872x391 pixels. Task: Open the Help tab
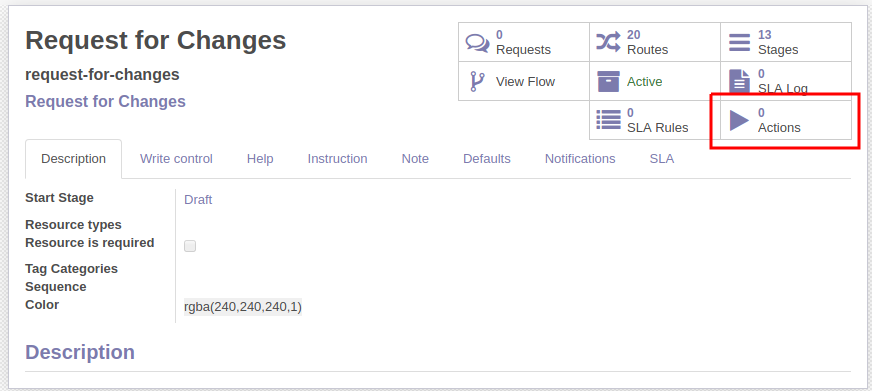coord(260,159)
